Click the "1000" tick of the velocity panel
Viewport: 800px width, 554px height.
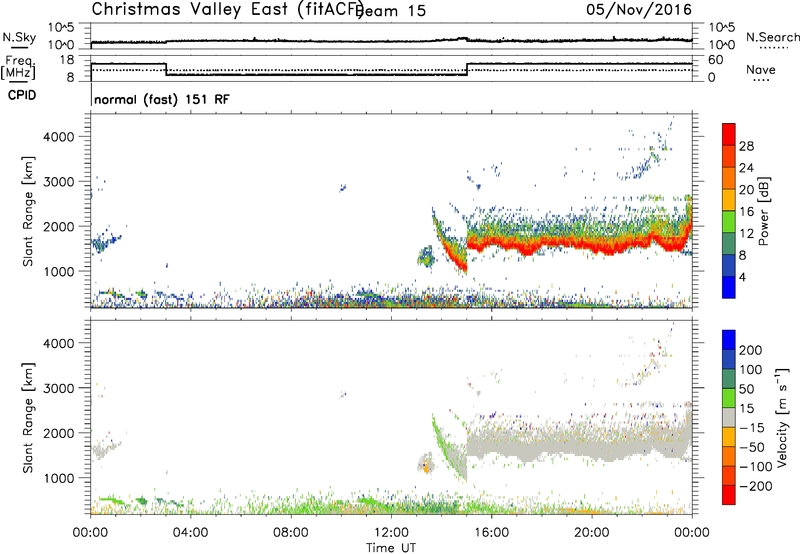pyautogui.click(x=58, y=478)
